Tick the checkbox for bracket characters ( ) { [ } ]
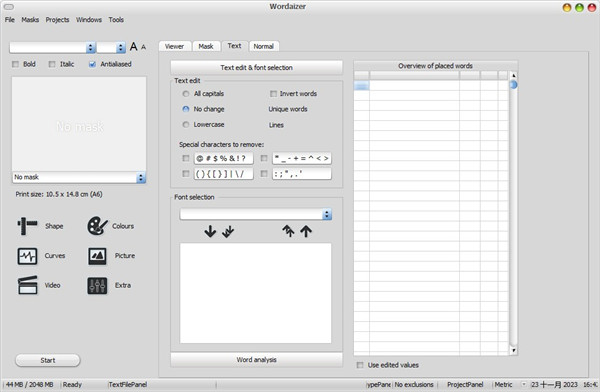This screenshot has height=392, width=600. pos(186,174)
